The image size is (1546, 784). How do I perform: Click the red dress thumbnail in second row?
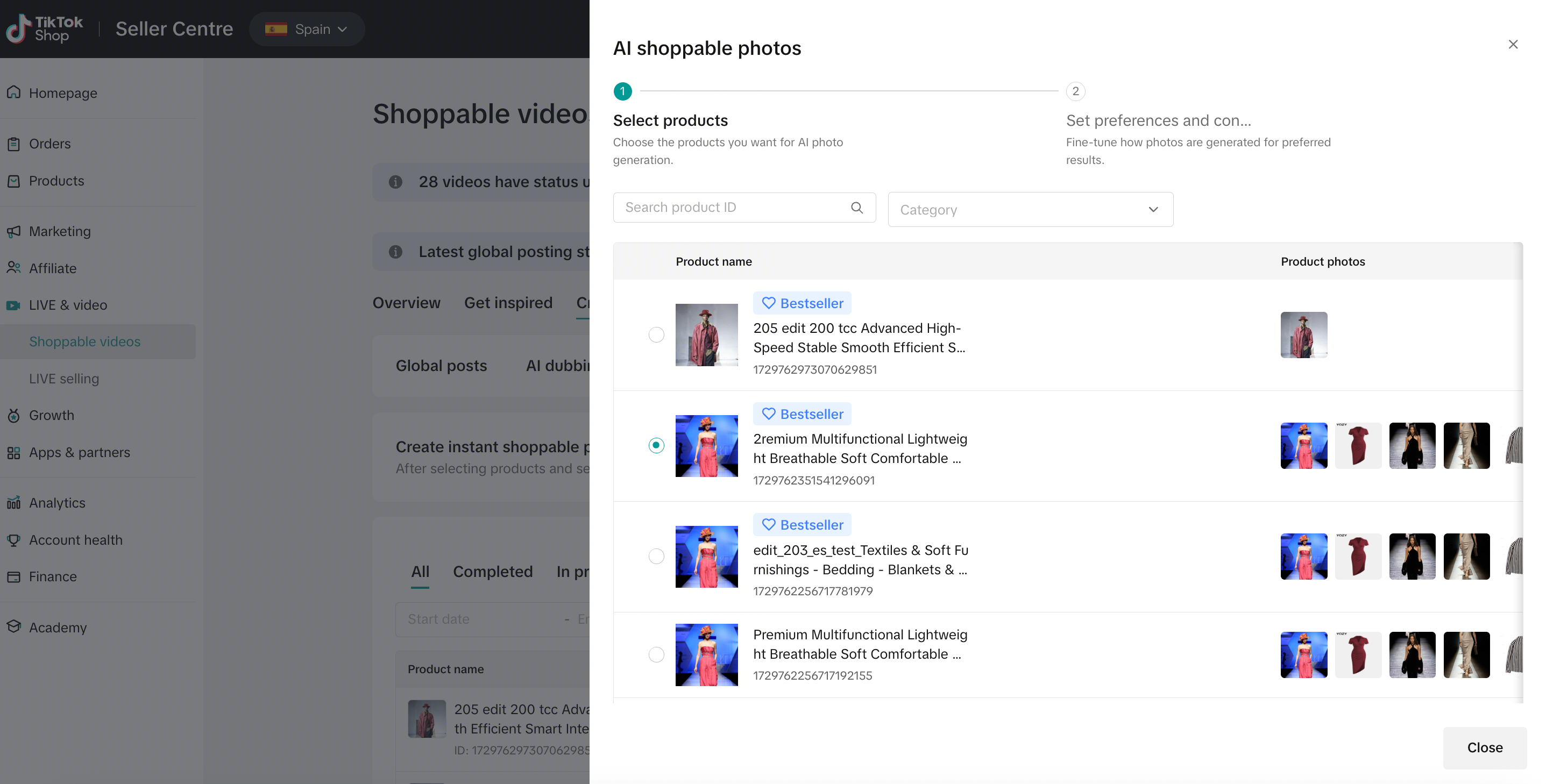1358,446
